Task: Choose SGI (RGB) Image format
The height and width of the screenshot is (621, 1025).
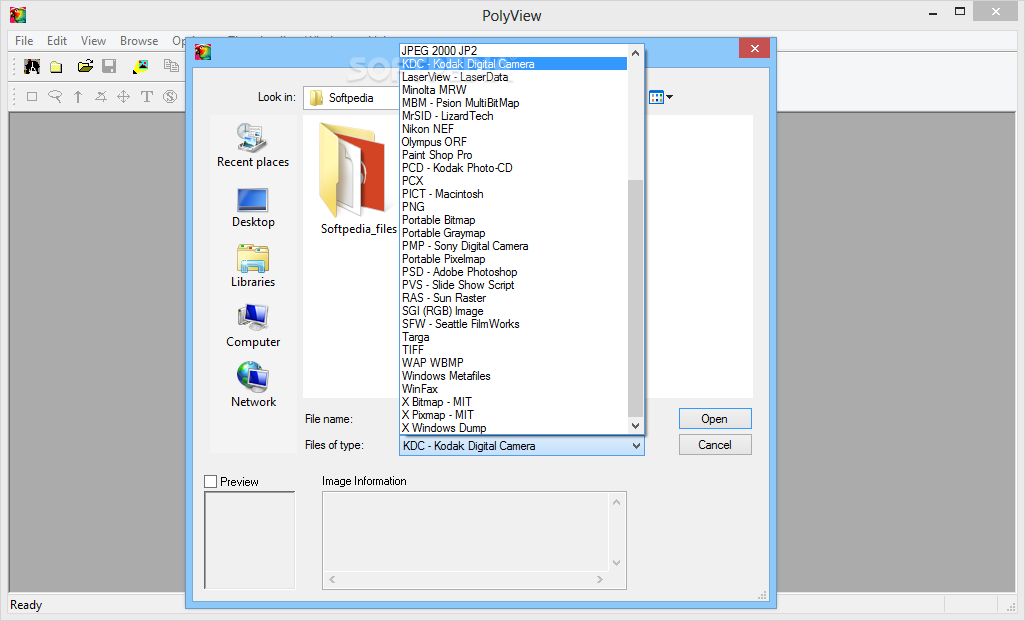Action: (x=513, y=311)
